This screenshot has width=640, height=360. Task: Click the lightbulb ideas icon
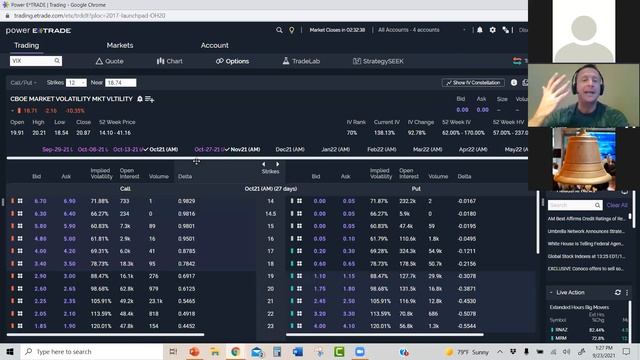[291, 30]
